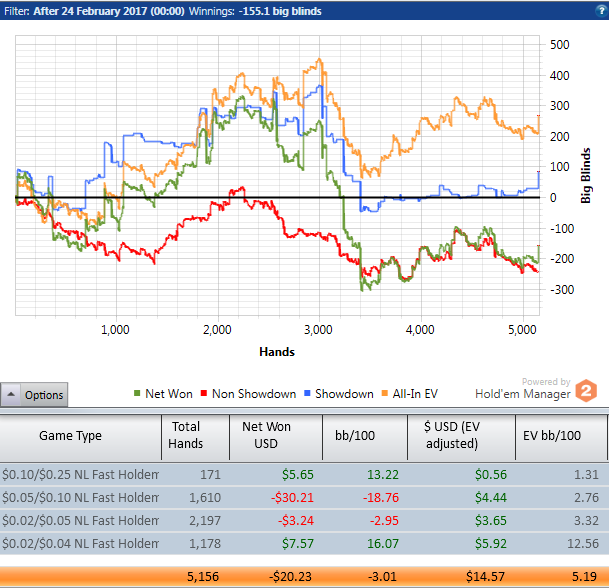Image resolution: width=609 pixels, height=588 pixels.
Task: Click the 2.76 EV bb/100 cell
Action: tap(586, 498)
